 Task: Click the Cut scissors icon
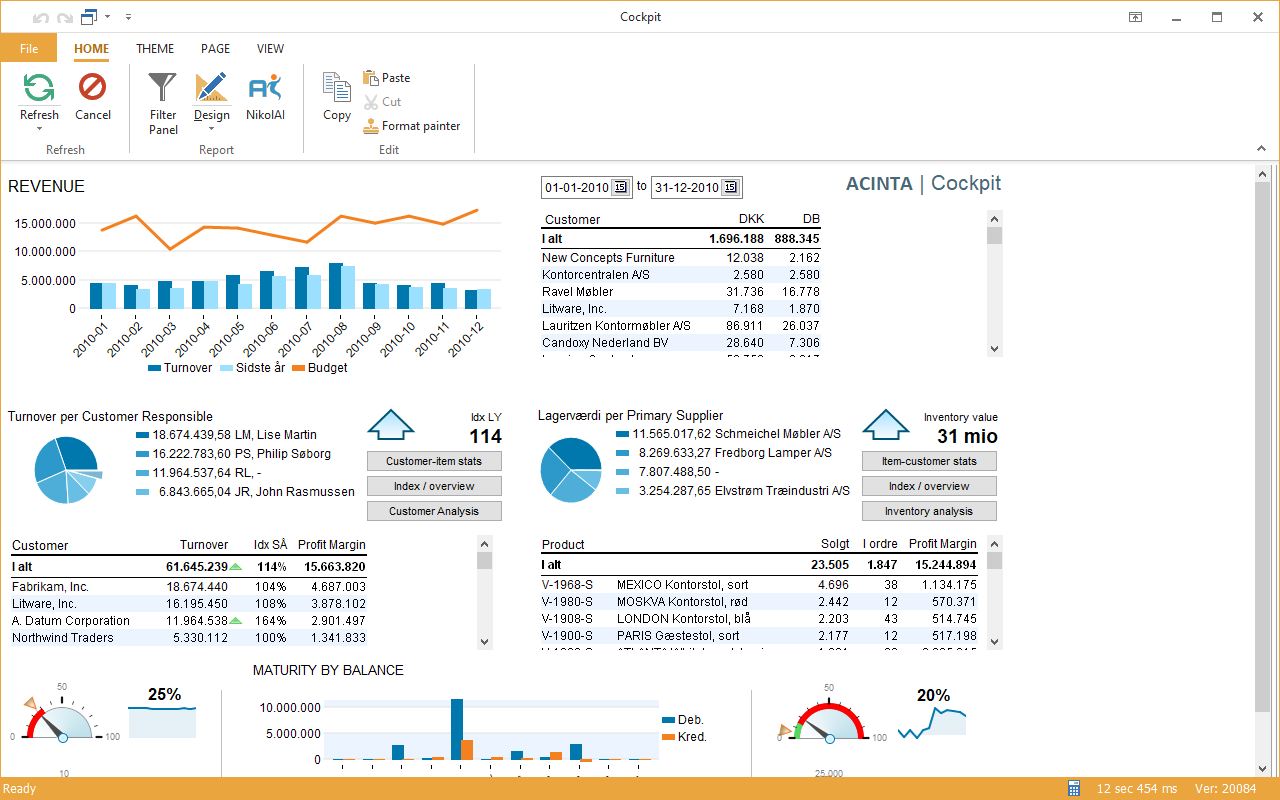tap(370, 102)
